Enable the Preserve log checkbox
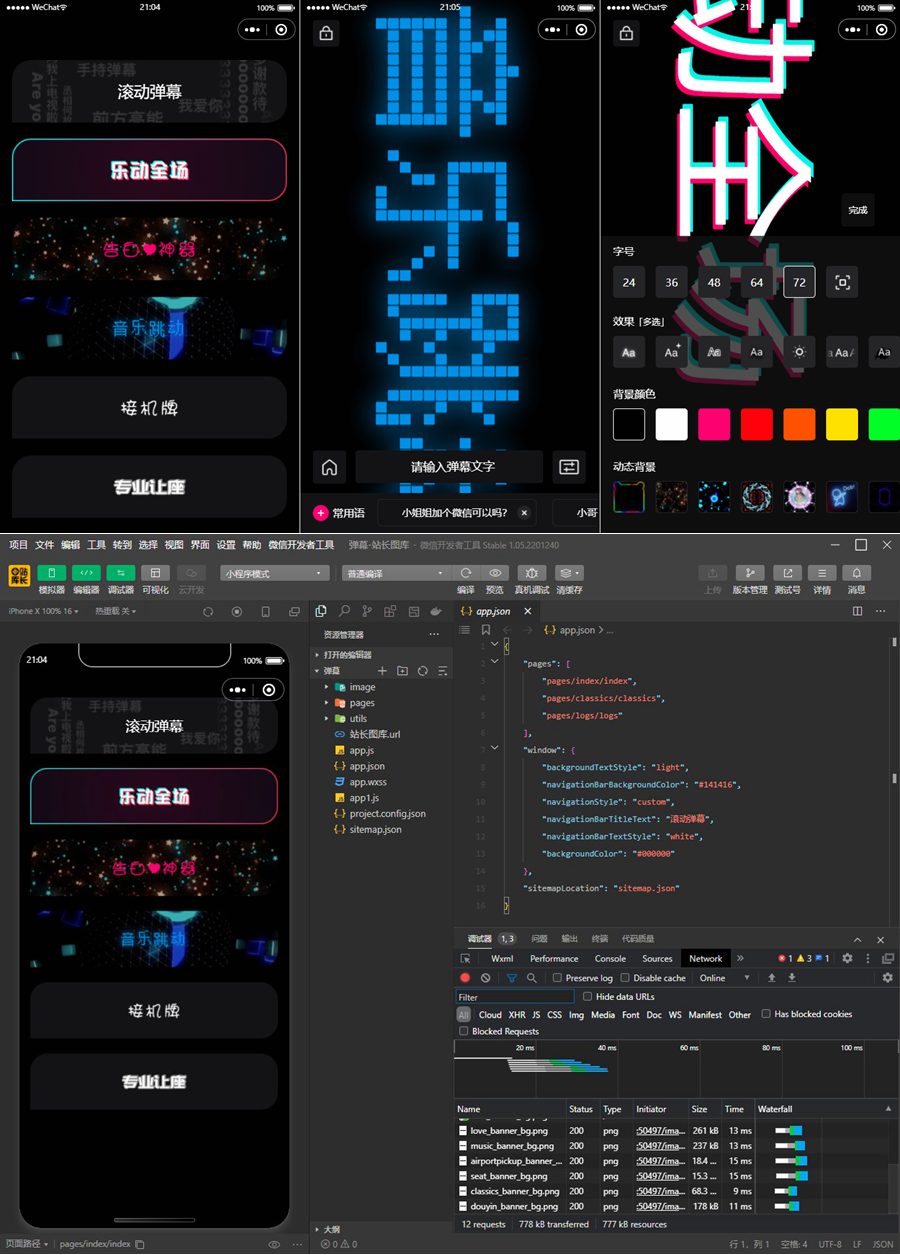This screenshot has height=1255, width=900. pyautogui.click(x=557, y=978)
